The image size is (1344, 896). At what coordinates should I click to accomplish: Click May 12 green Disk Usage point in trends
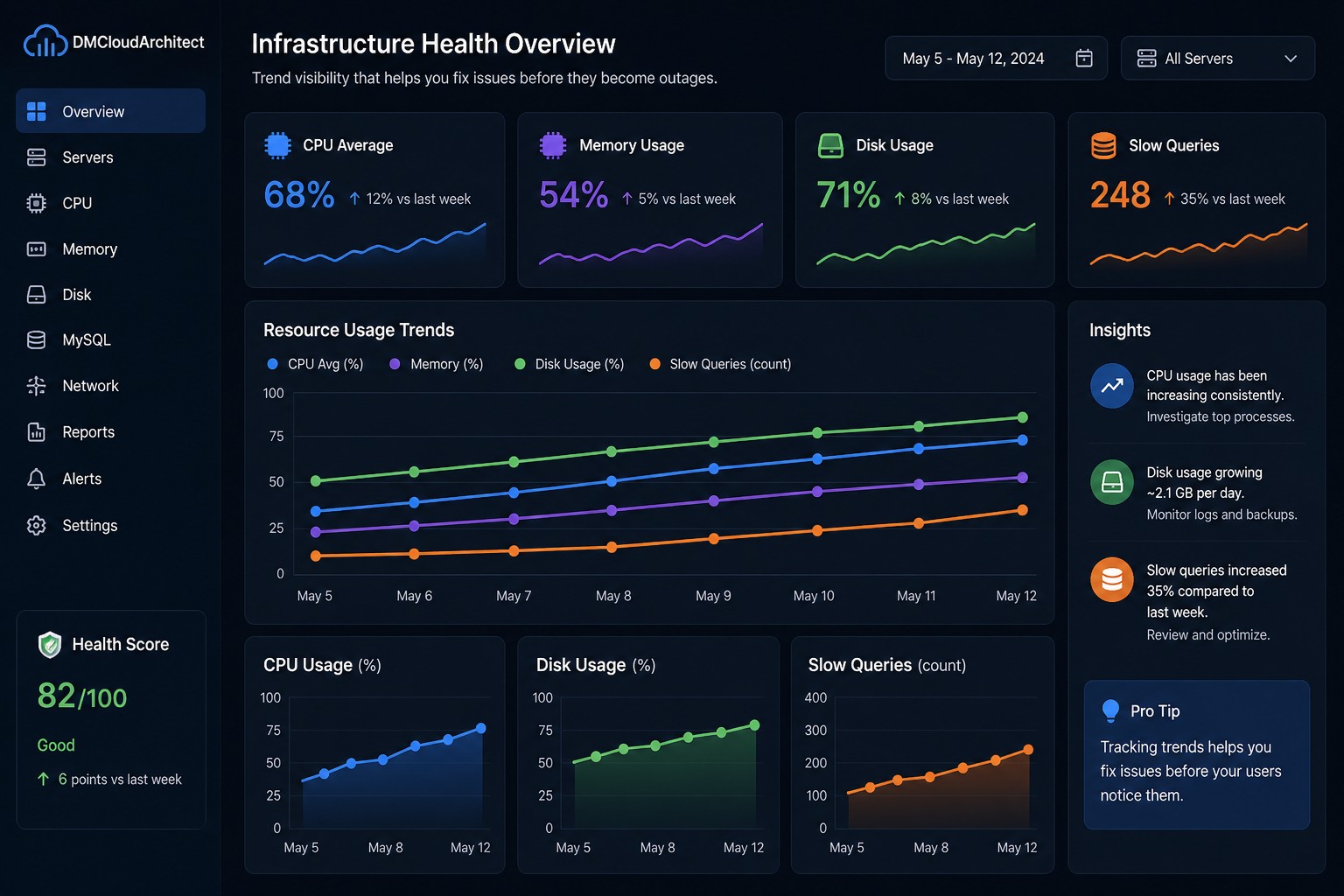1022,417
